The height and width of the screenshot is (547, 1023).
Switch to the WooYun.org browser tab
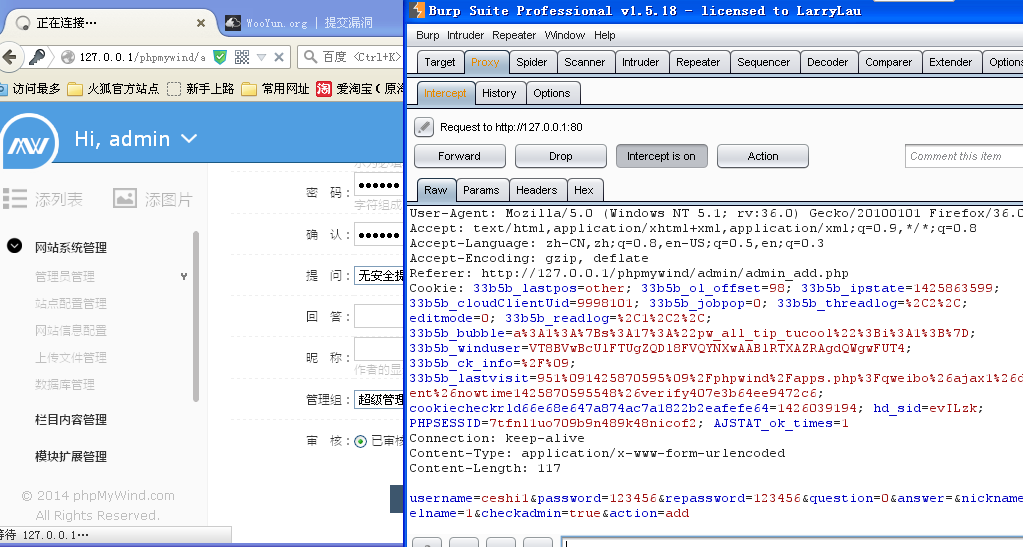tap(300, 23)
